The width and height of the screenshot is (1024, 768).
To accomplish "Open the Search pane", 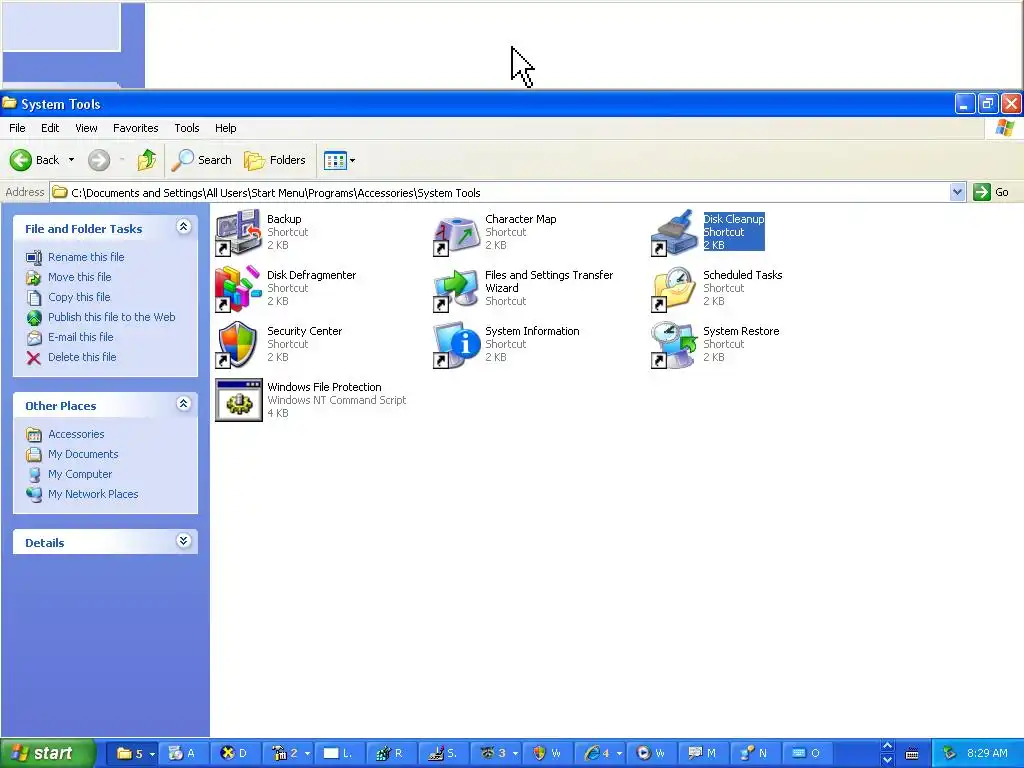I will [x=202, y=160].
